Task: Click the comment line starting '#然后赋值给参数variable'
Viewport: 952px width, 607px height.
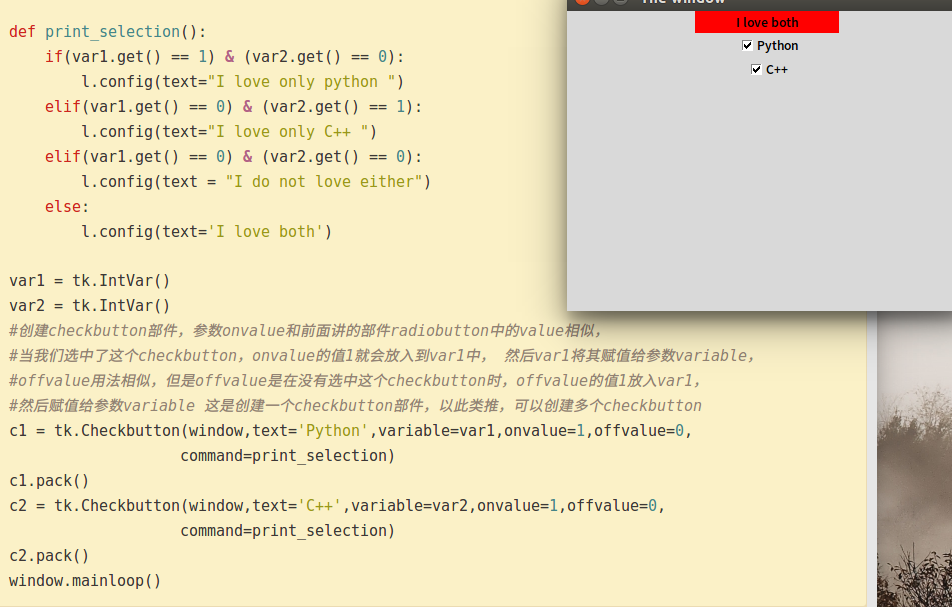Action: (355, 405)
